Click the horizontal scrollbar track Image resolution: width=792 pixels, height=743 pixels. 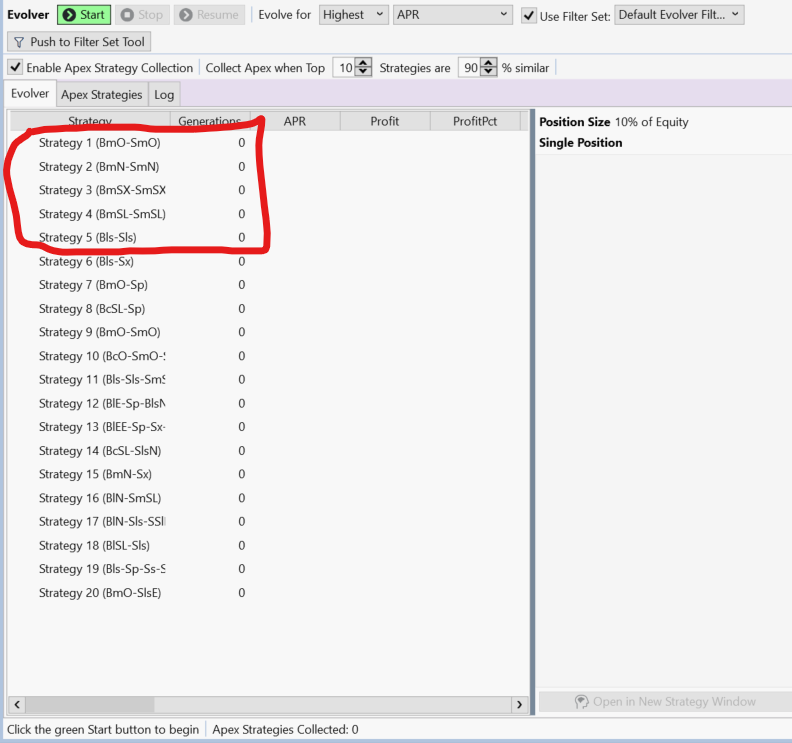click(x=268, y=705)
